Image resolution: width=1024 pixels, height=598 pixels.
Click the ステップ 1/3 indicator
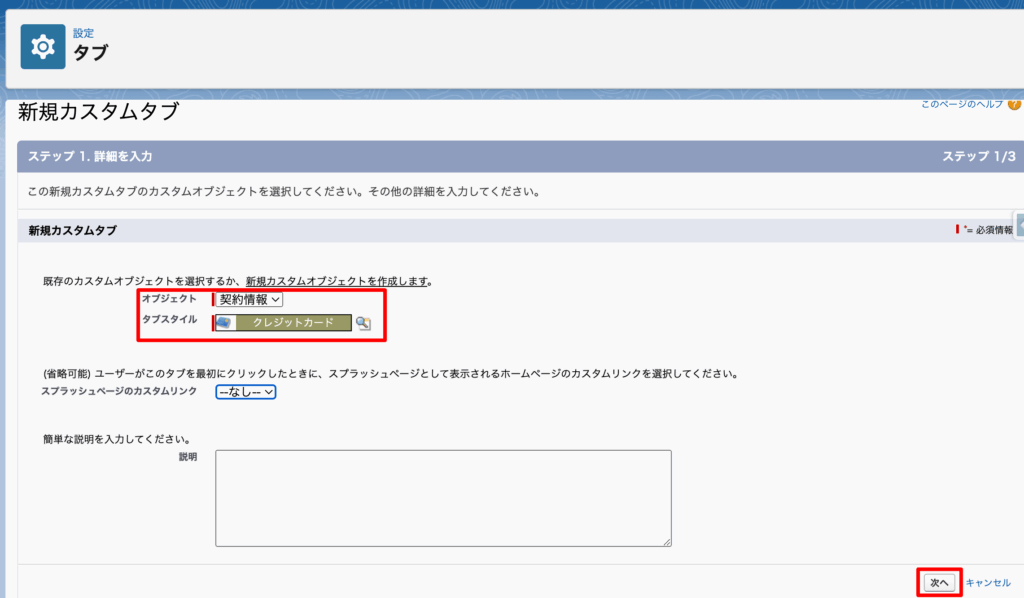[978, 157]
